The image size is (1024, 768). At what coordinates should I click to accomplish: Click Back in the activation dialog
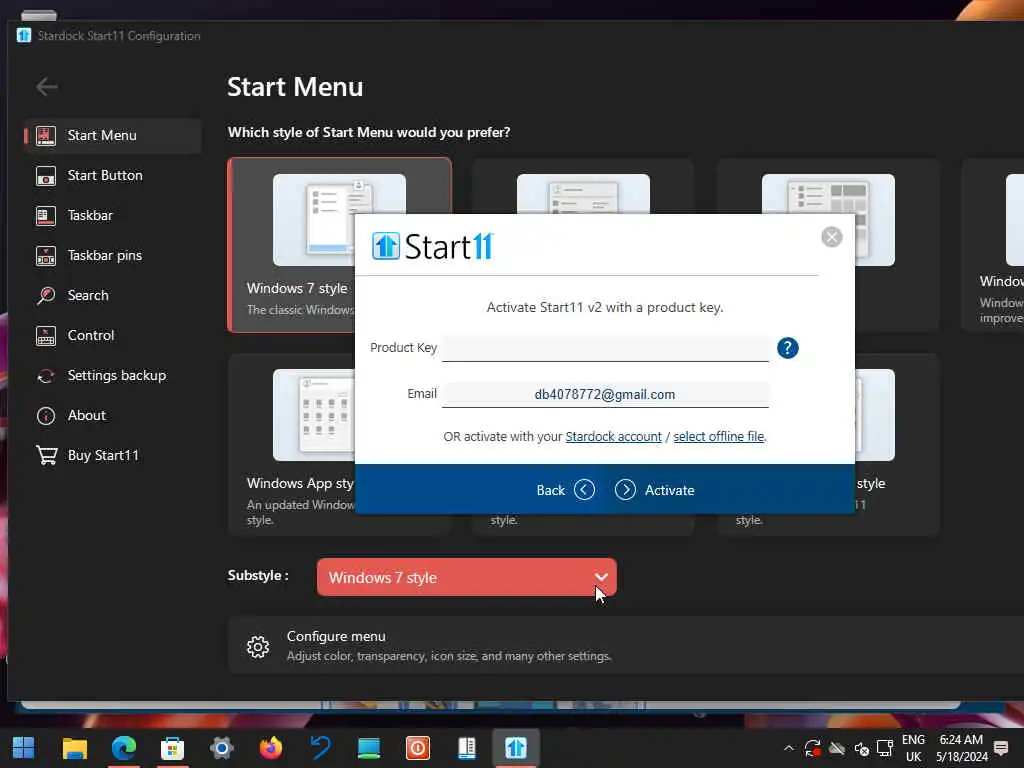point(565,490)
